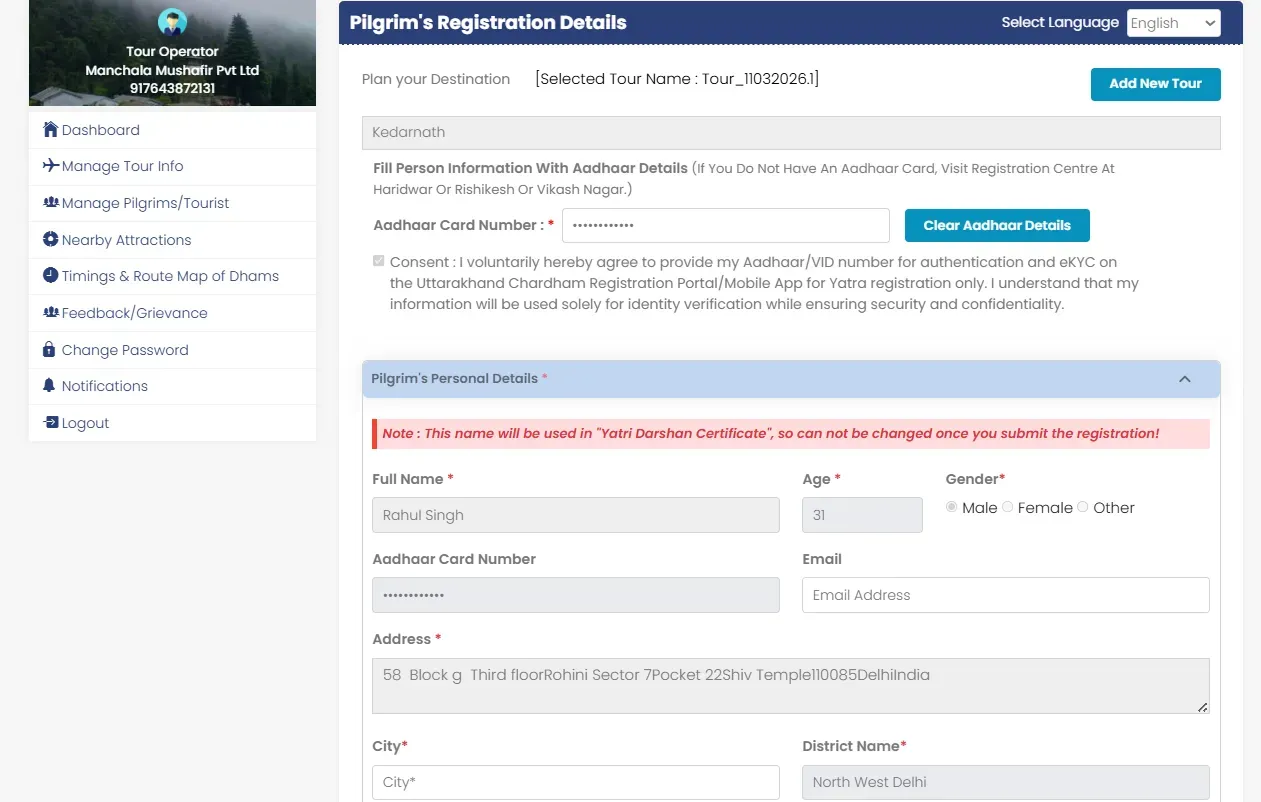Viewport: 1261px width, 802px height.
Task: Collapse the Pilgrim's Personal Details section
Action: [x=1184, y=379]
